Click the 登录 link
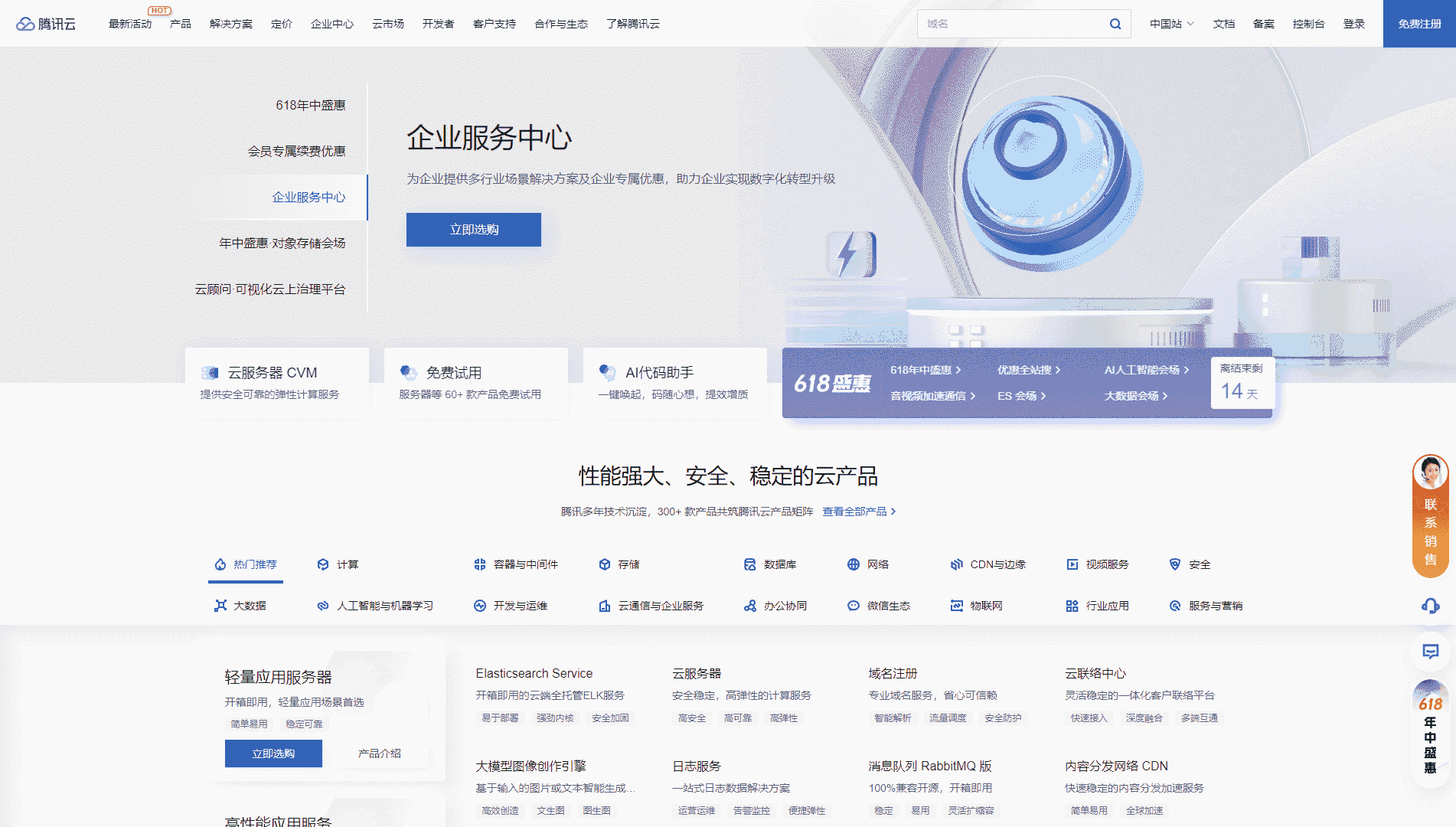 [x=1354, y=24]
